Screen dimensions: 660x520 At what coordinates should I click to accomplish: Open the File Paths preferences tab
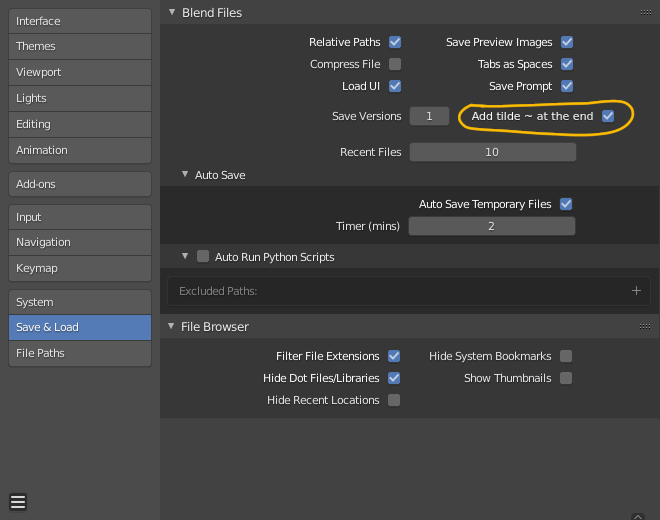80,353
